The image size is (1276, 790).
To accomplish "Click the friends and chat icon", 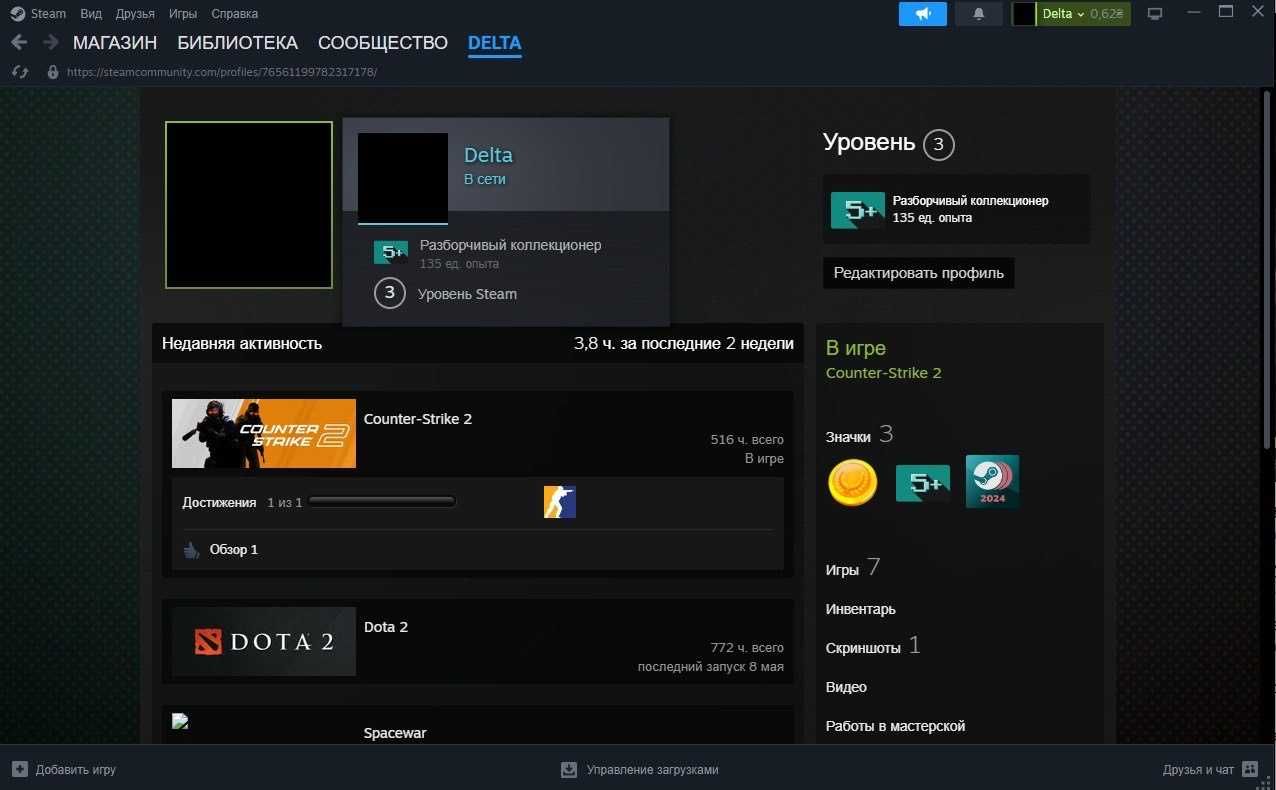I will click(x=1250, y=769).
